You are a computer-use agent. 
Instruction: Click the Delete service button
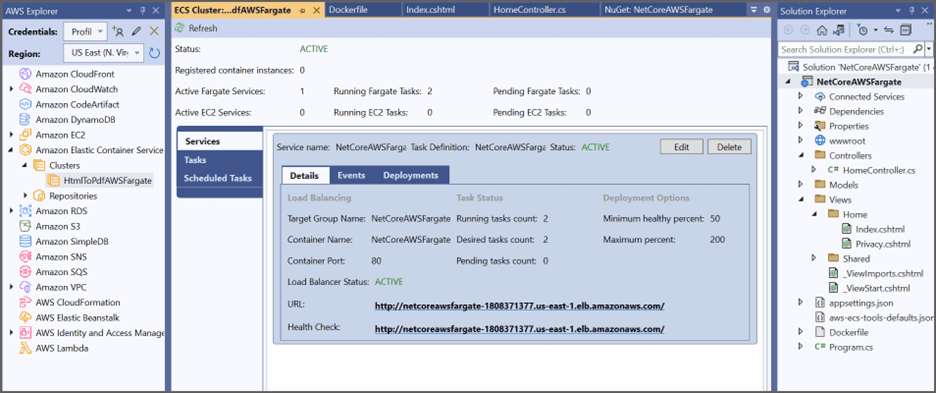729,147
